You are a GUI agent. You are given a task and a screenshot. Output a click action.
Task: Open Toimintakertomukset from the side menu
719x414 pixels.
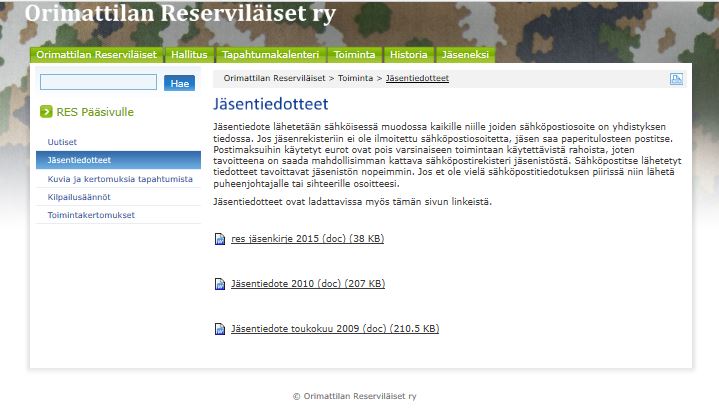pos(91,215)
